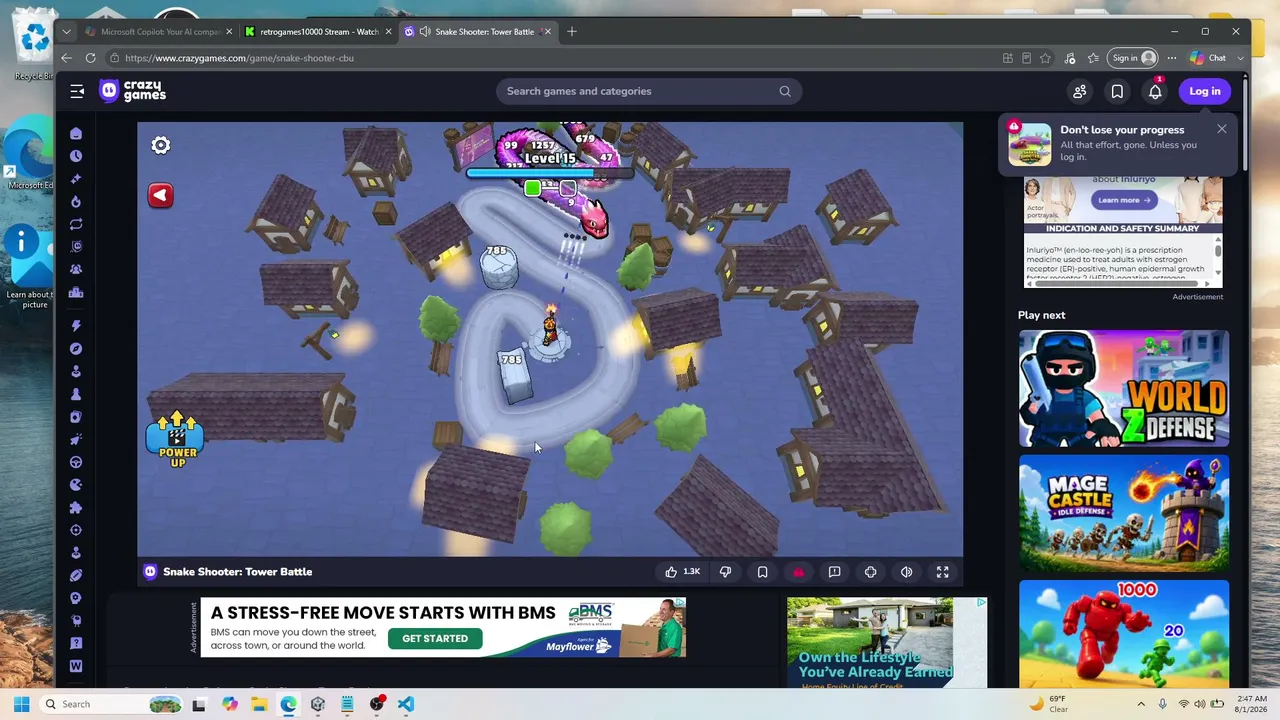The image size is (1280, 720).
Task: Click the Notepad icon on the taskbar
Action: tap(347, 704)
